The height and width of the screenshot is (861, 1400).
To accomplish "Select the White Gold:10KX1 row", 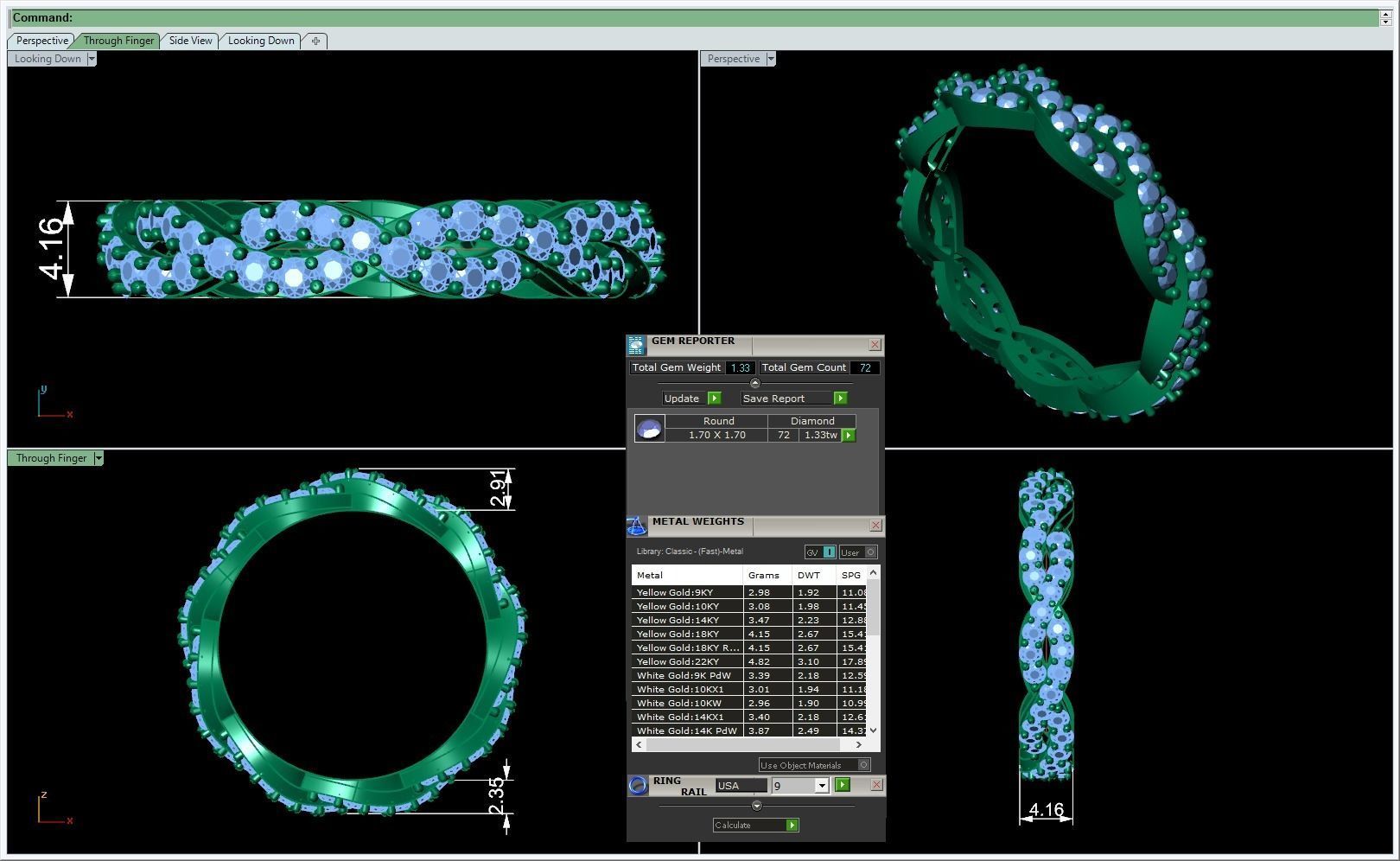I will [749, 689].
